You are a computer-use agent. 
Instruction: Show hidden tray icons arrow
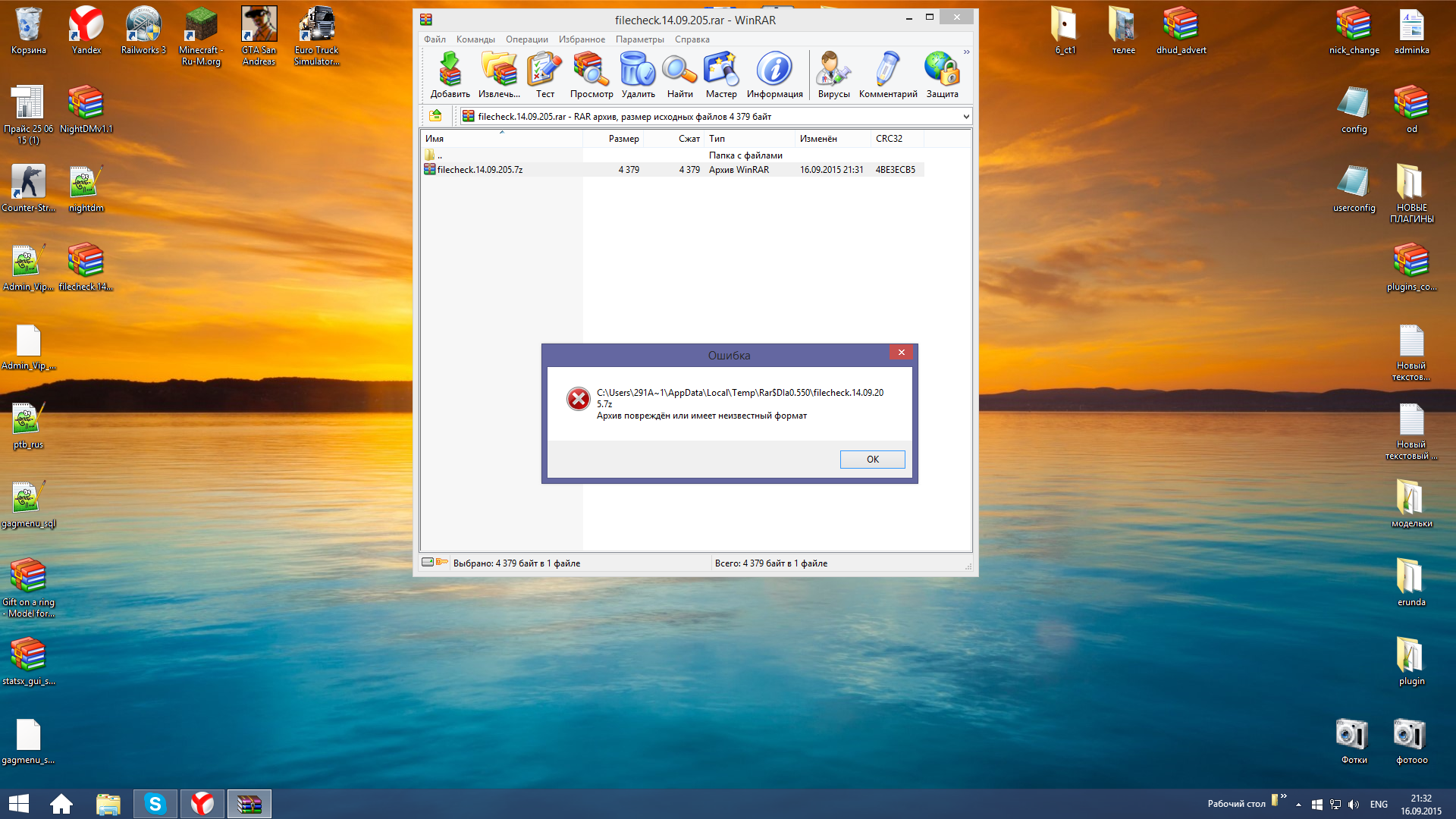[1299, 805]
